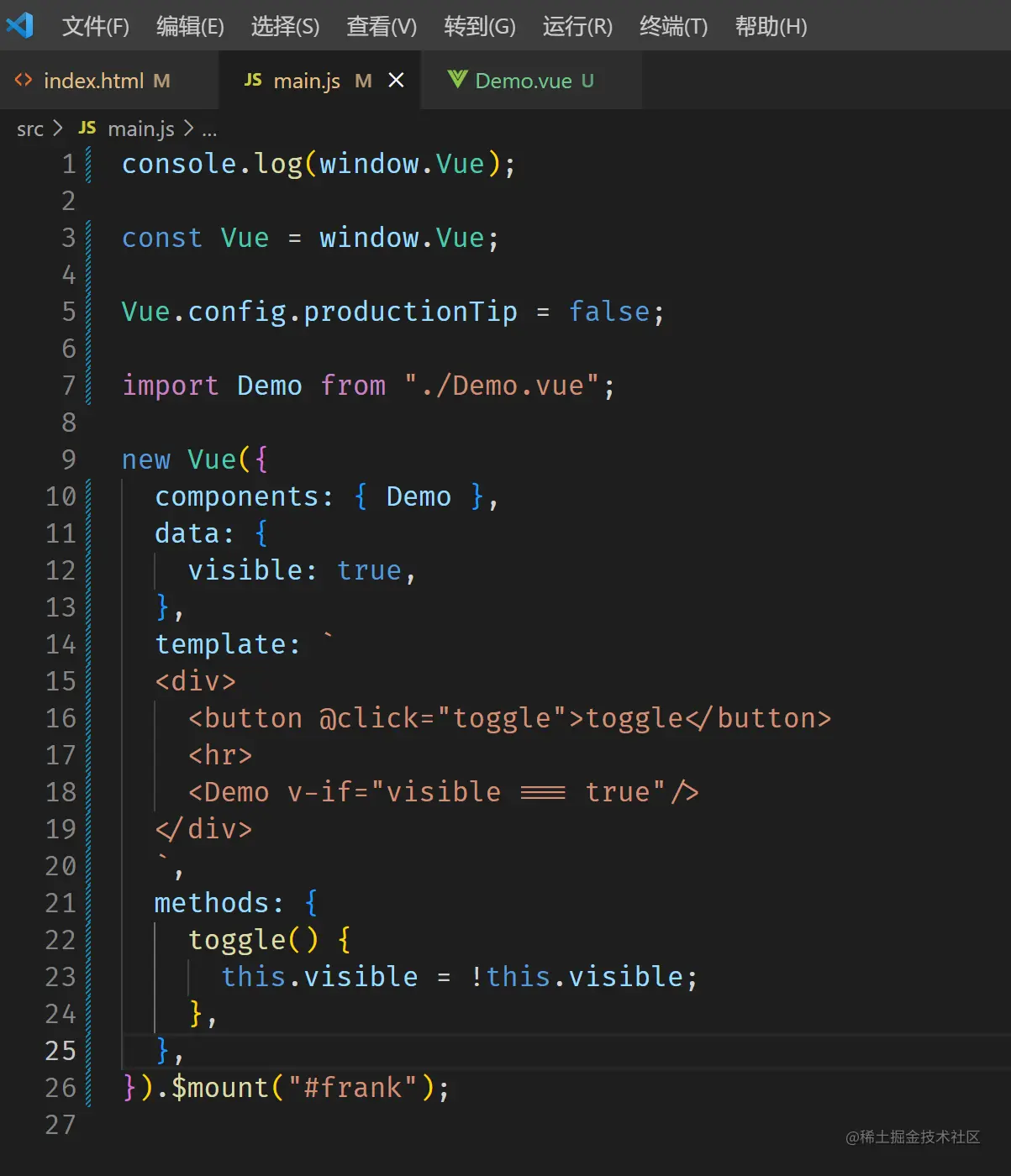Click the JS icon in the breadcrumb
Image resolution: width=1011 pixels, height=1176 pixels.
[87, 128]
